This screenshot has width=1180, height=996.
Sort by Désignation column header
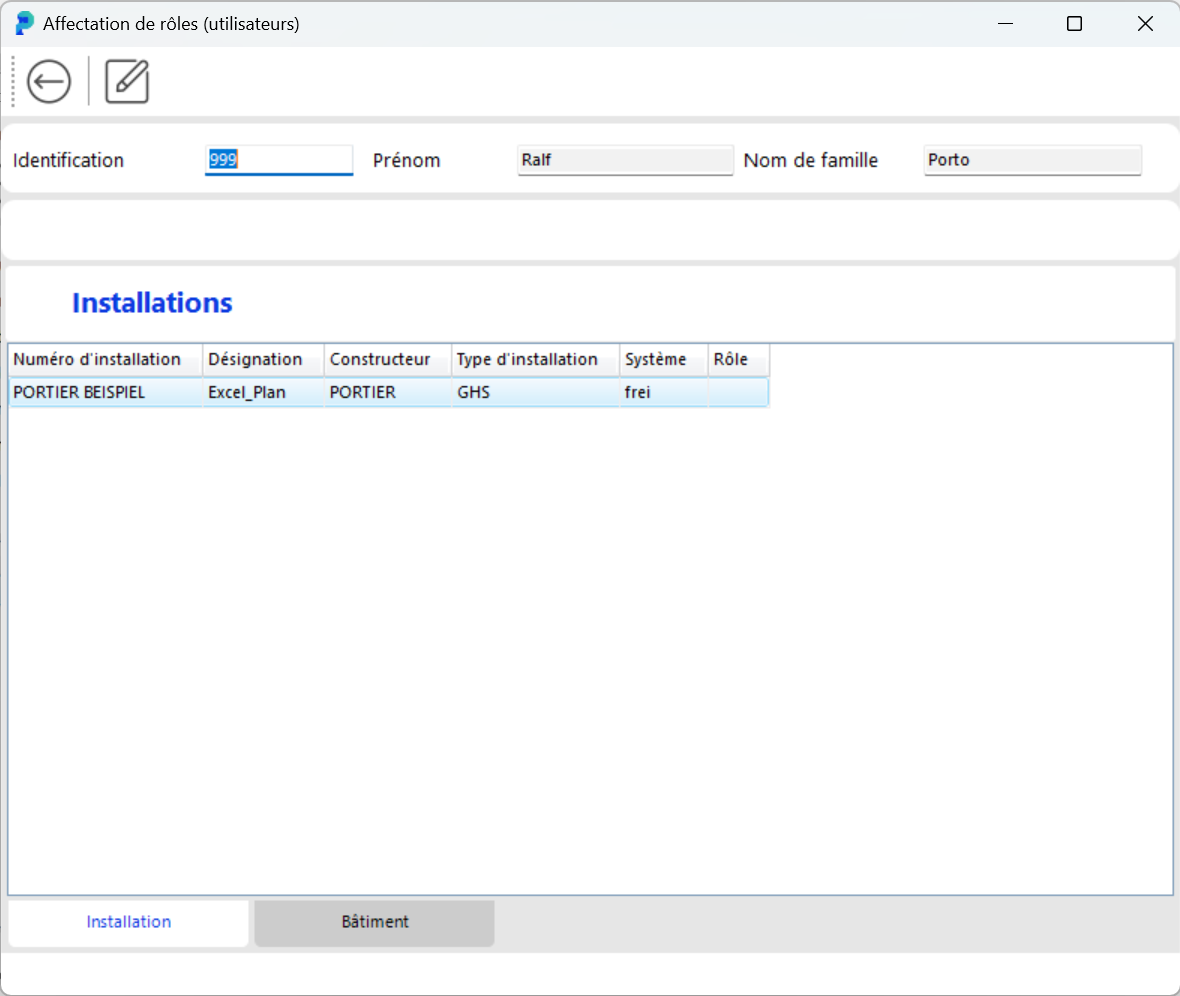263,360
